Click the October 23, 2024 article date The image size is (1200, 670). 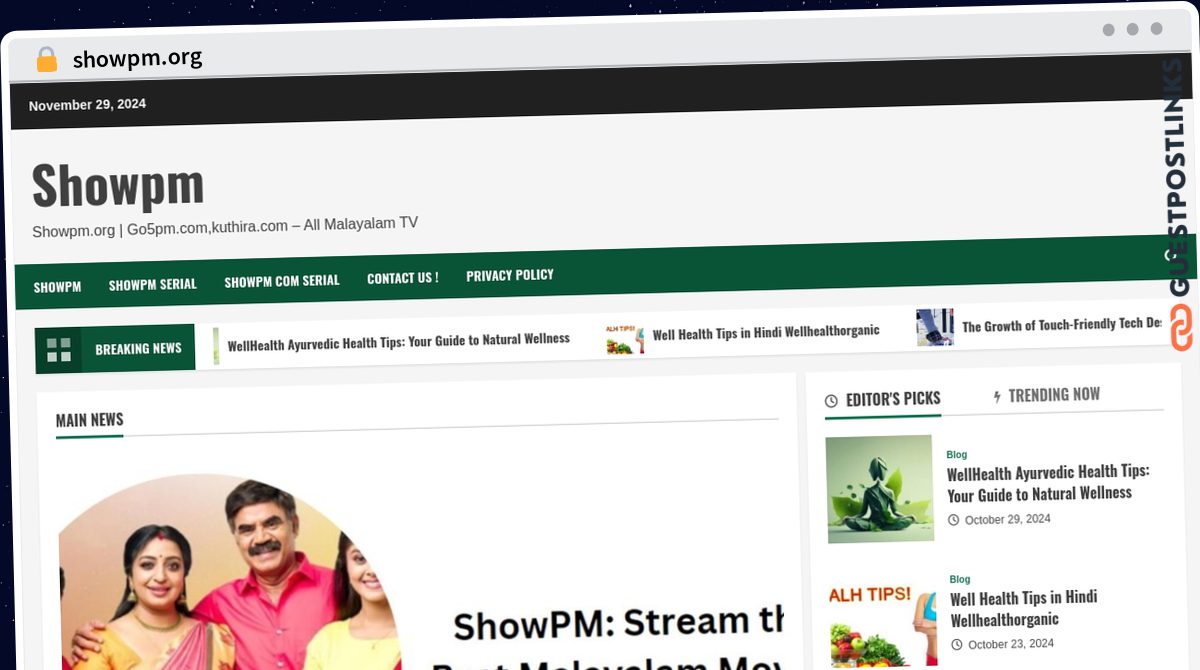(1011, 644)
